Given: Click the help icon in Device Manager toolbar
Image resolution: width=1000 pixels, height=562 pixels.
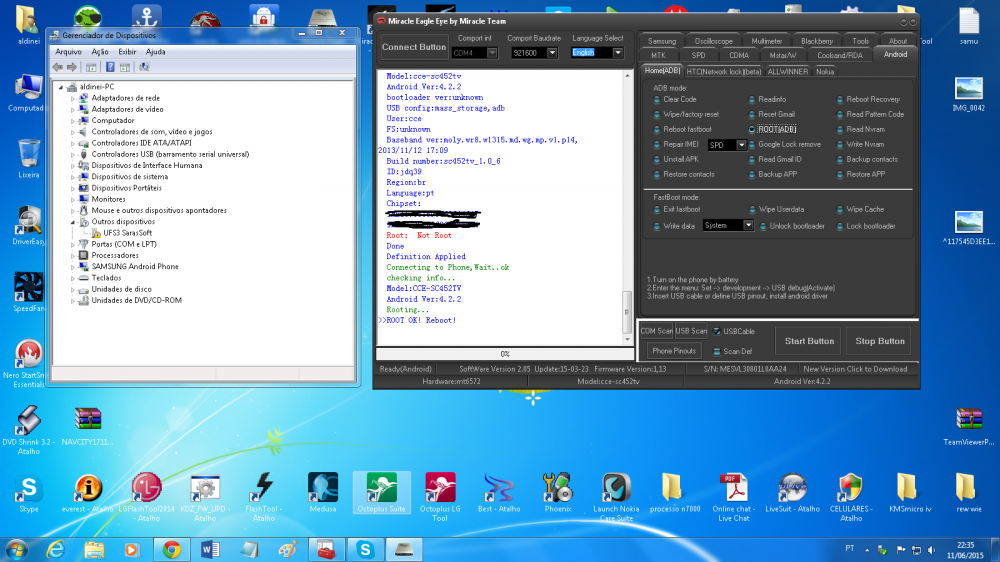Looking at the screenshot, I should pos(110,67).
